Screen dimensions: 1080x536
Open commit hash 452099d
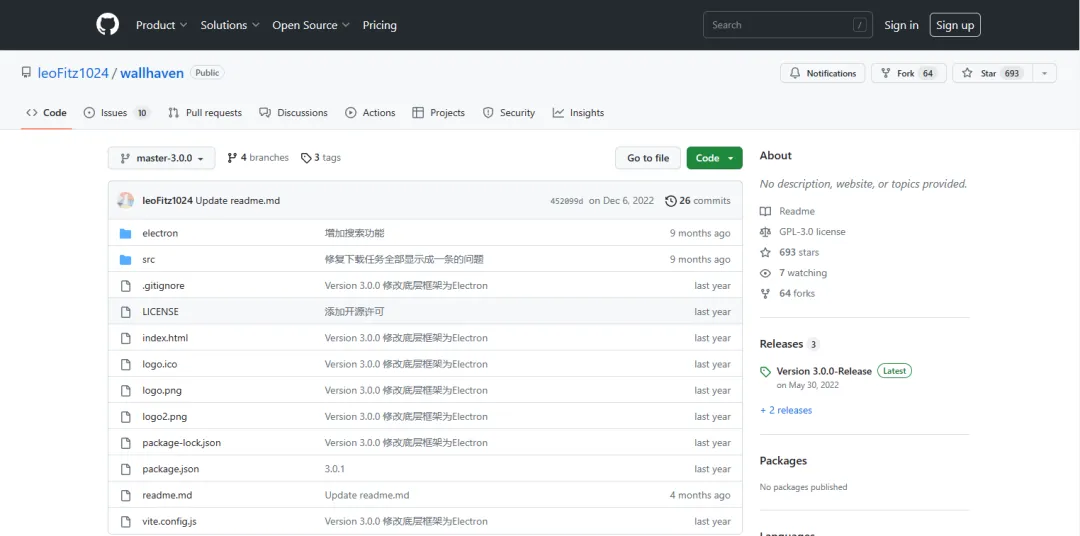coord(566,201)
